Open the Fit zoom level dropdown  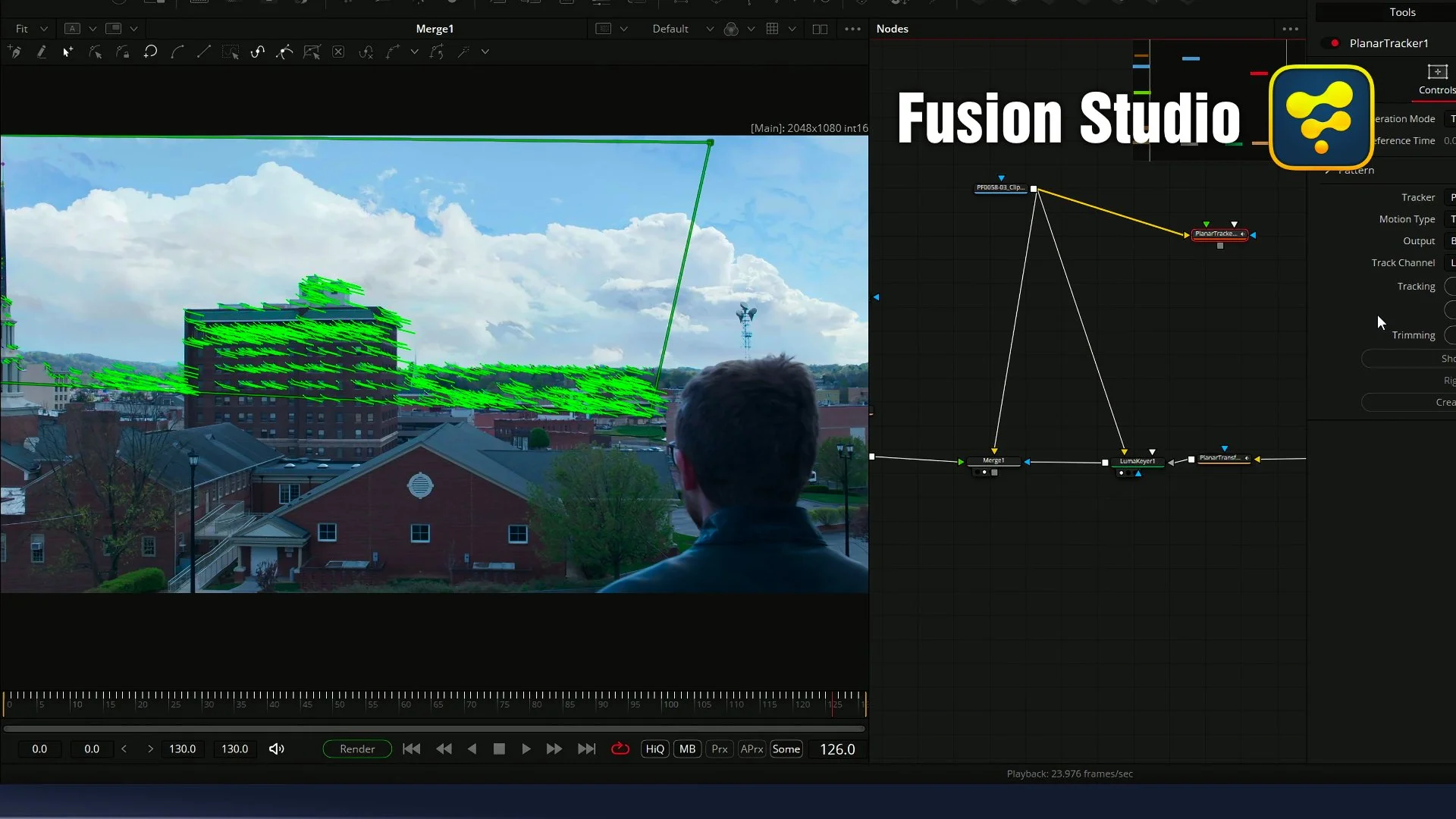[31, 29]
